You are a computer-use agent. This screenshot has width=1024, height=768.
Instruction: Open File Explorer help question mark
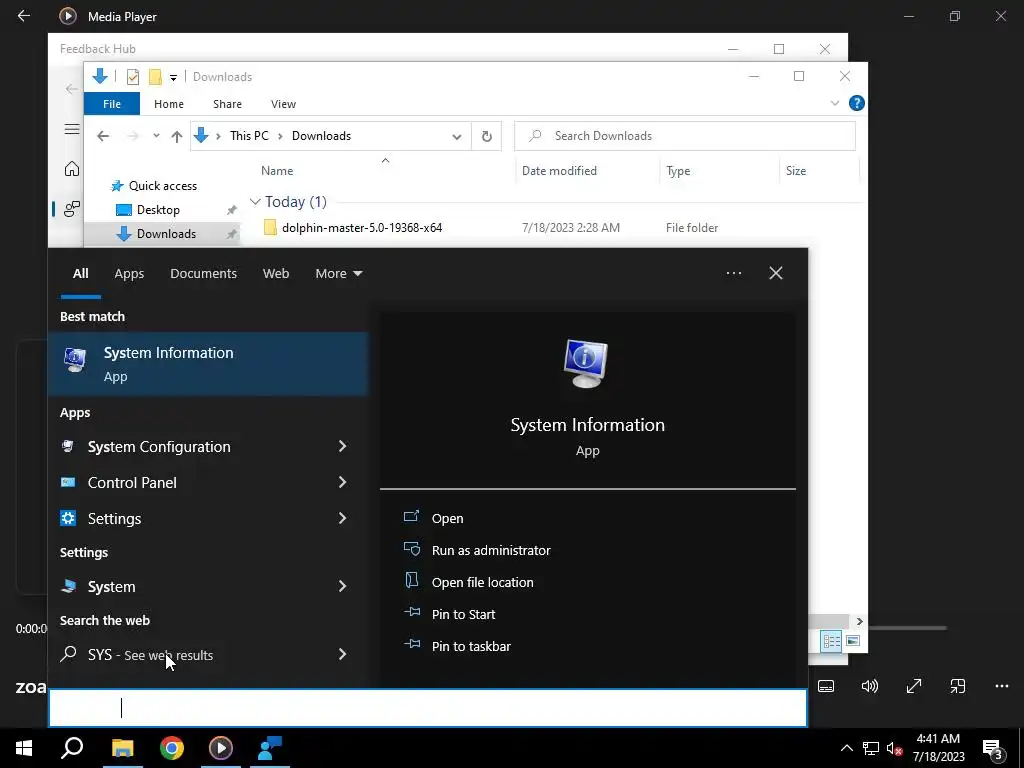[856, 103]
